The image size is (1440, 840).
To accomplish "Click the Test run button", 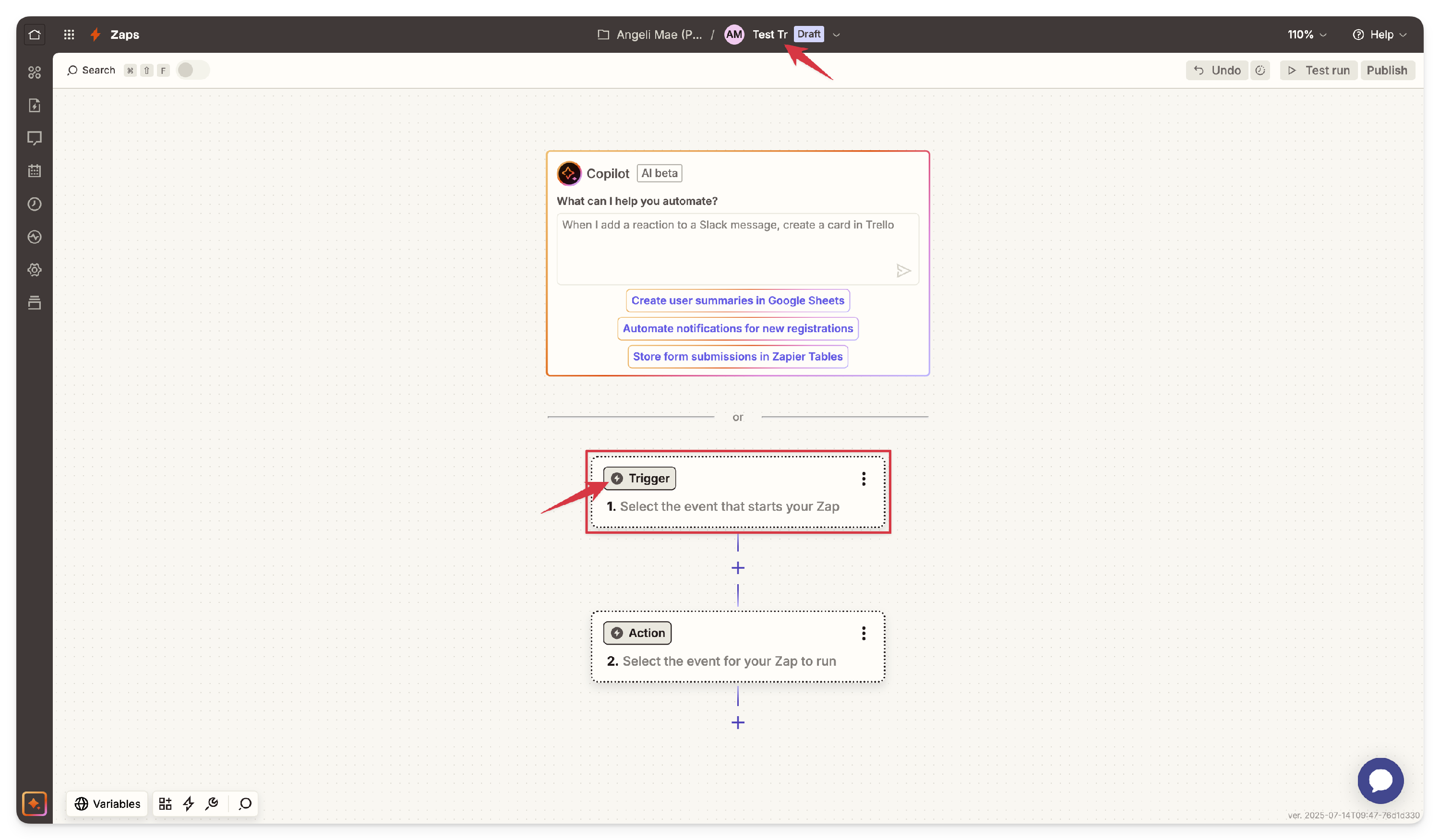I will (1319, 70).
